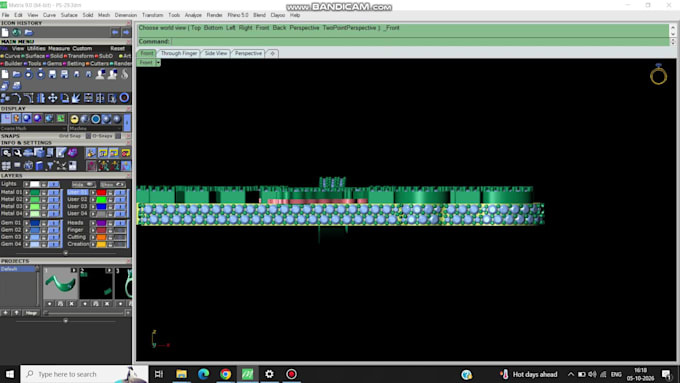Click the purple gem icon in Info & Settings

pyautogui.click(x=72, y=153)
